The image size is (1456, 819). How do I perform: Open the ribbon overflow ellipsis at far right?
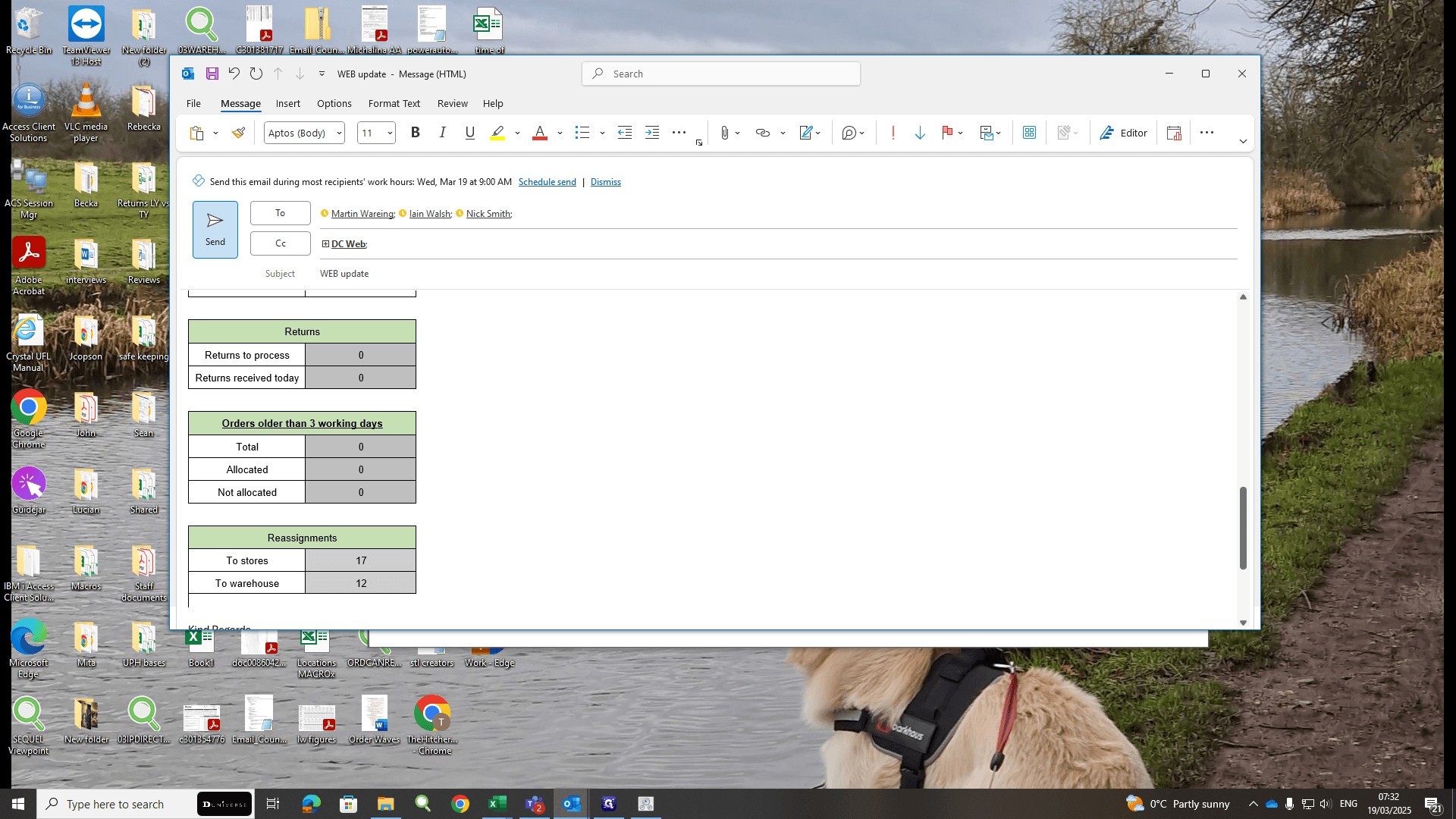point(1207,133)
